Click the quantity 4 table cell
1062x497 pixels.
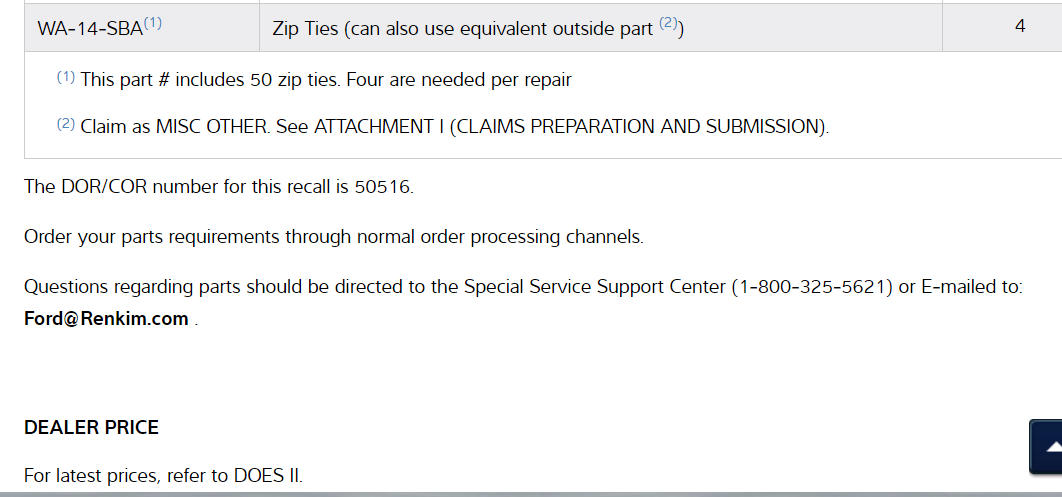click(1019, 27)
